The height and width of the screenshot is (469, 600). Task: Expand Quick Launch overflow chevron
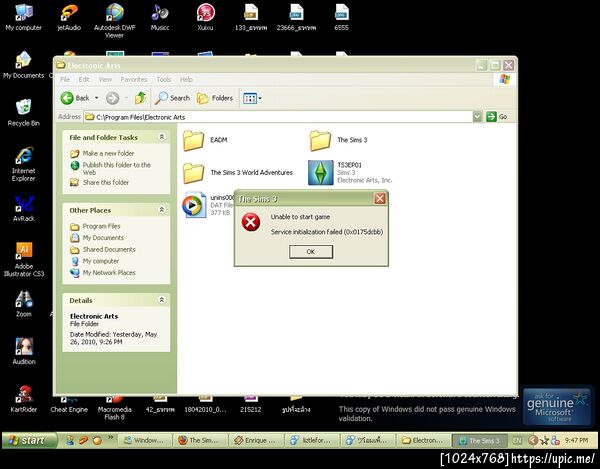[110, 437]
